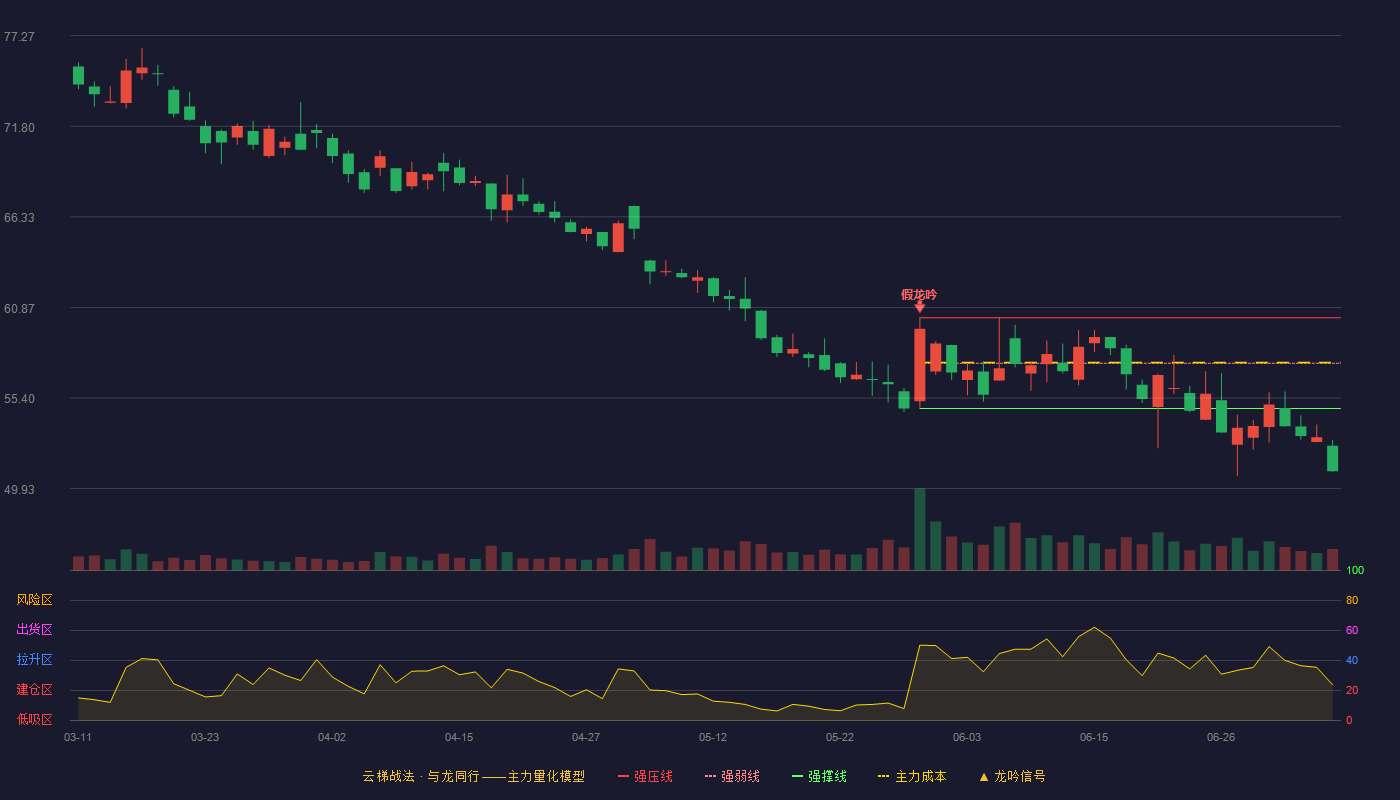Click the 低吸区 zone label
The width and height of the screenshot is (1400, 800).
pyautogui.click(x=34, y=719)
